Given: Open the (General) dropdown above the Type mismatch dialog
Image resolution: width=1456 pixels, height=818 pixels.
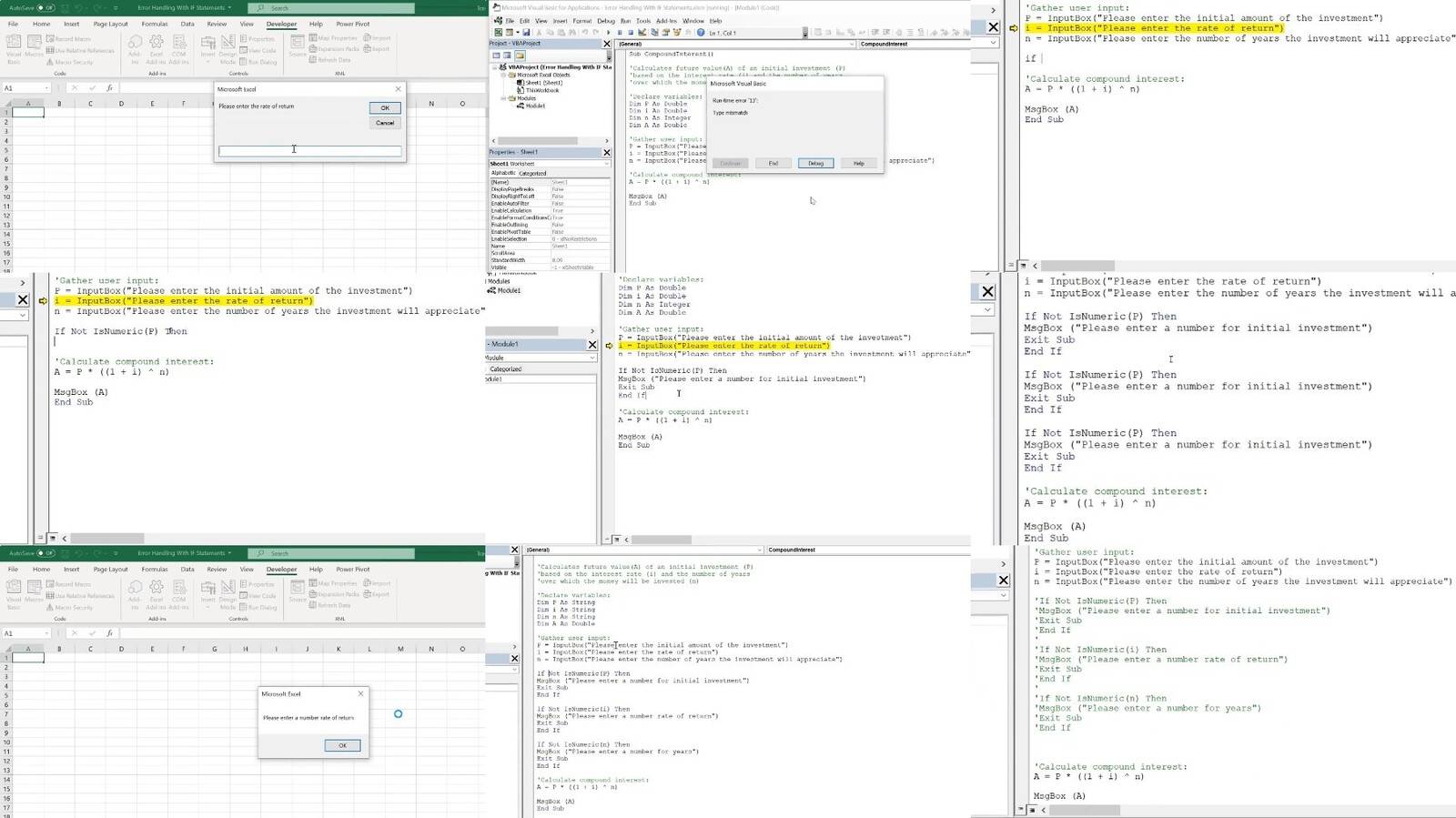Looking at the screenshot, I should pyautogui.click(x=852, y=44).
